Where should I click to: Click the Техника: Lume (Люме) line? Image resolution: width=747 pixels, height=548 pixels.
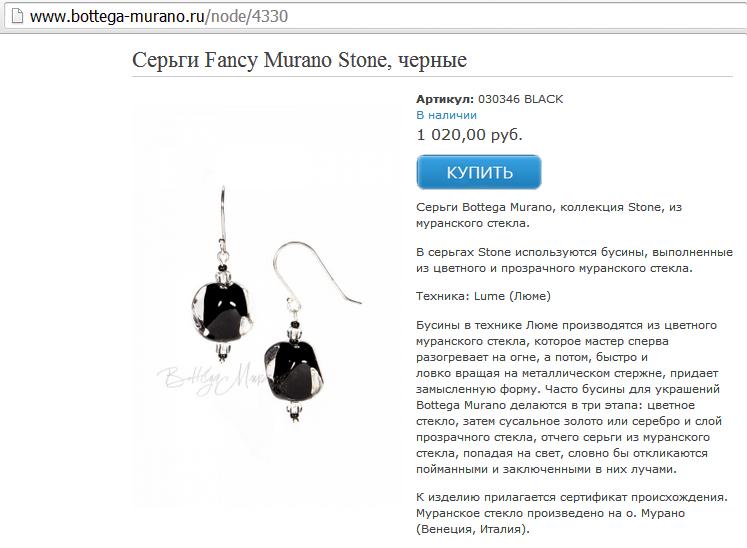tap(483, 296)
